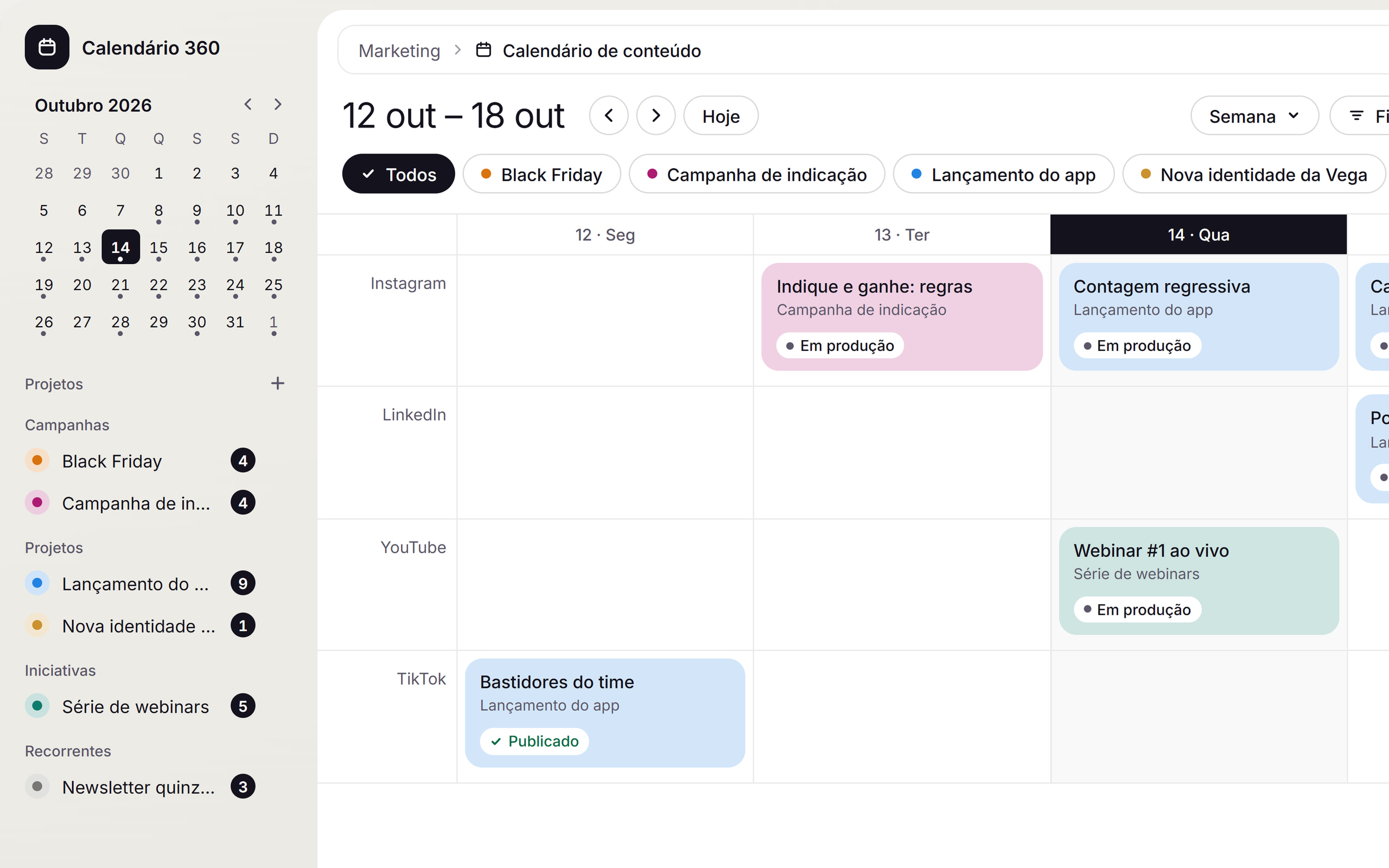
Task: Select the 14 · Qua column header
Action: tap(1199, 234)
